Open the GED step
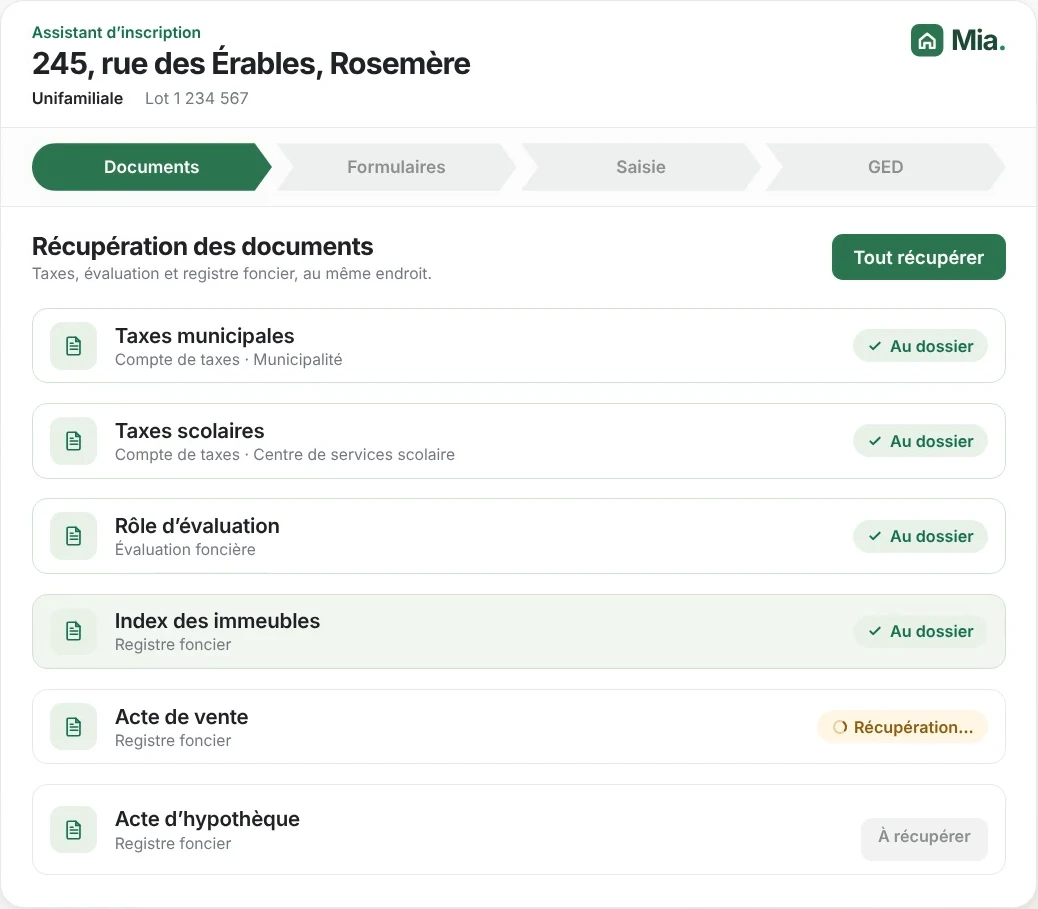 885,167
